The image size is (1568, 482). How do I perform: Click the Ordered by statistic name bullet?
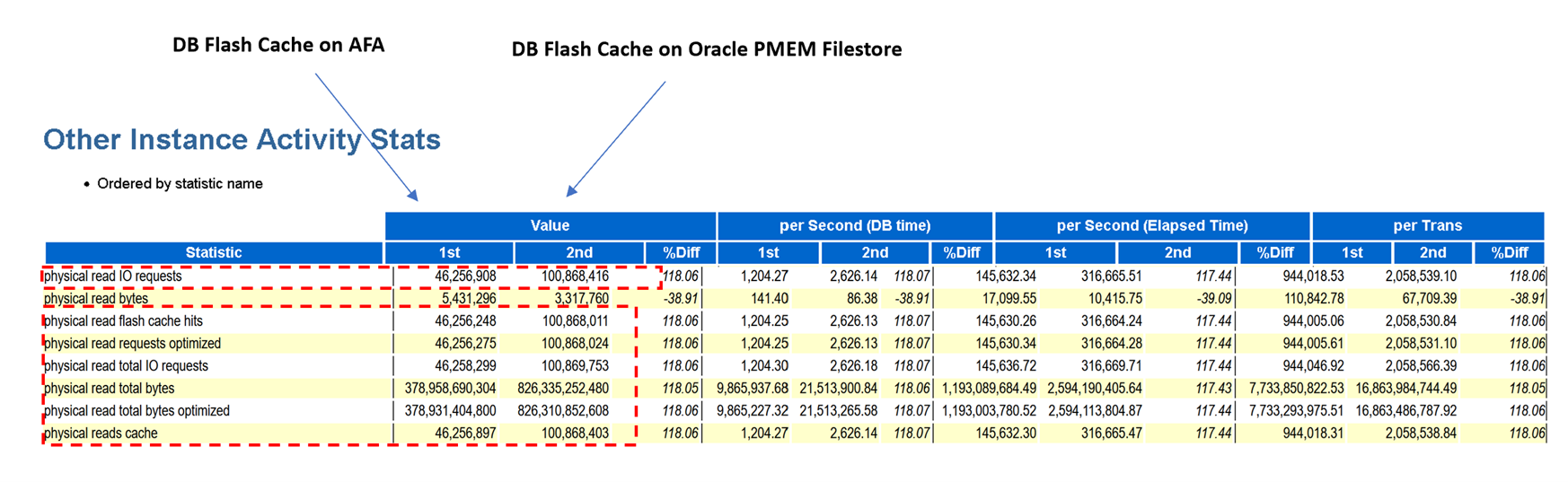(180, 184)
